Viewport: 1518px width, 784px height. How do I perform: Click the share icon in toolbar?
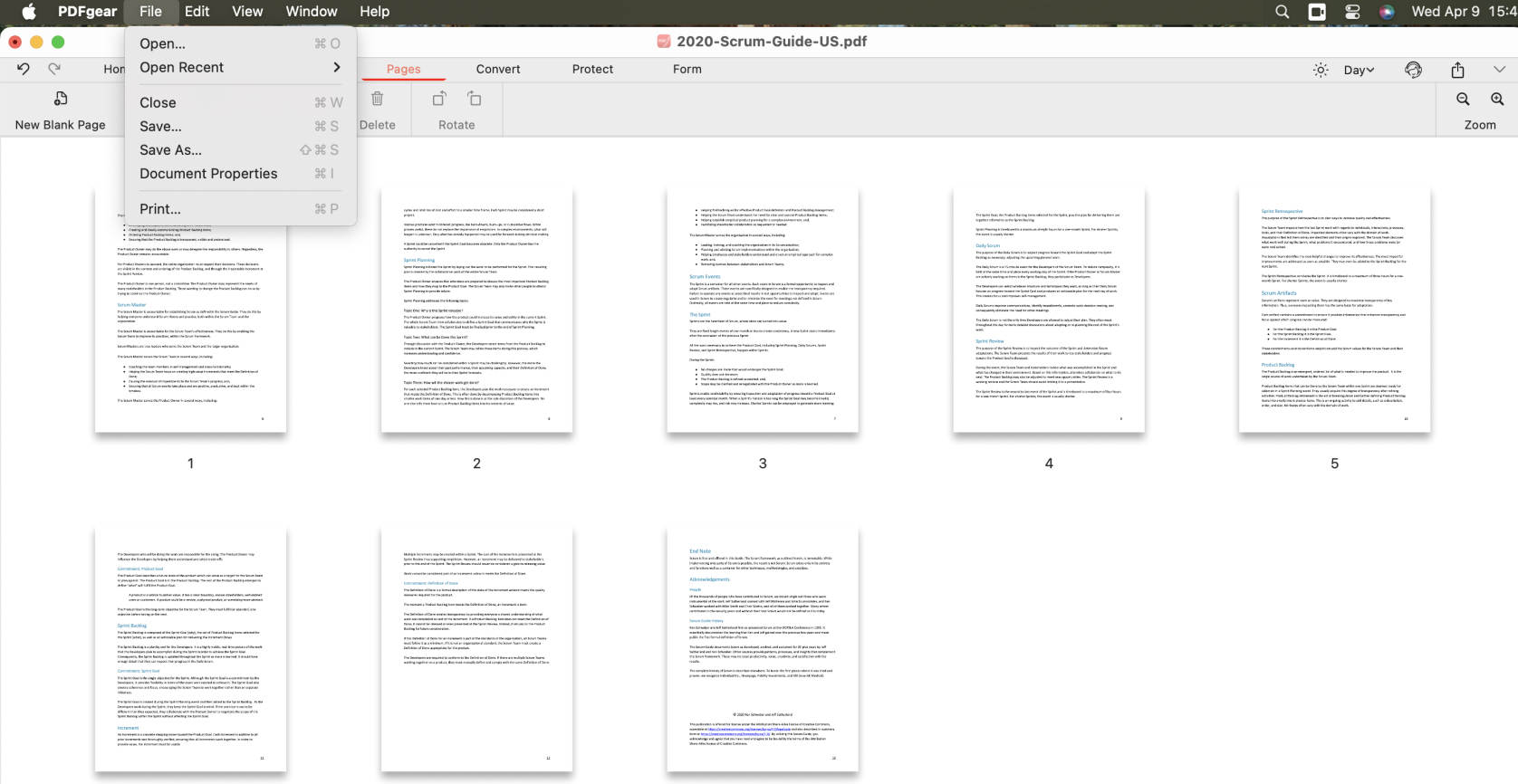pyautogui.click(x=1457, y=70)
